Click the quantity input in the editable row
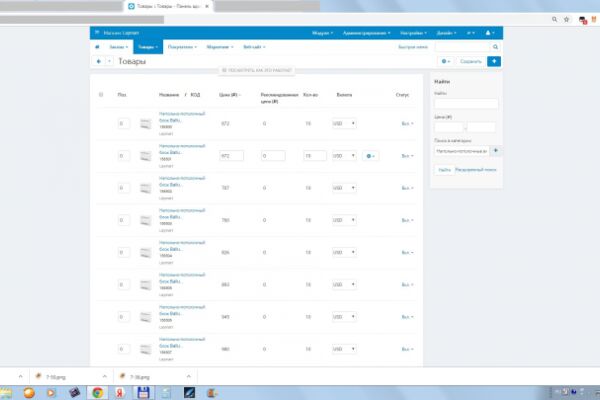 [x=315, y=156]
